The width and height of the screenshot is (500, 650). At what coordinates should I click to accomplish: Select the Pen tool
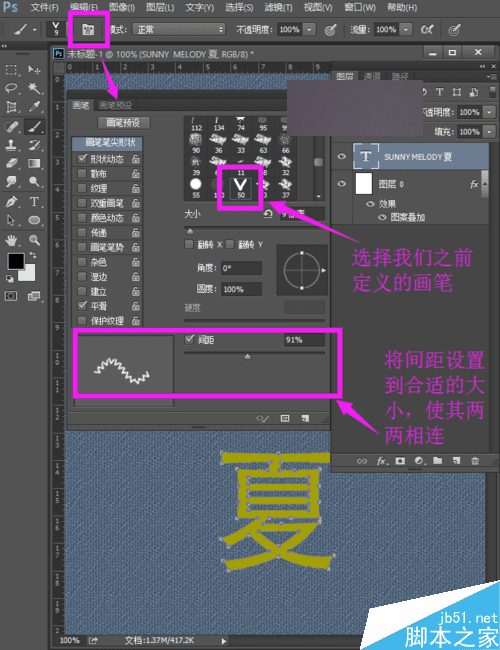click(11, 202)
